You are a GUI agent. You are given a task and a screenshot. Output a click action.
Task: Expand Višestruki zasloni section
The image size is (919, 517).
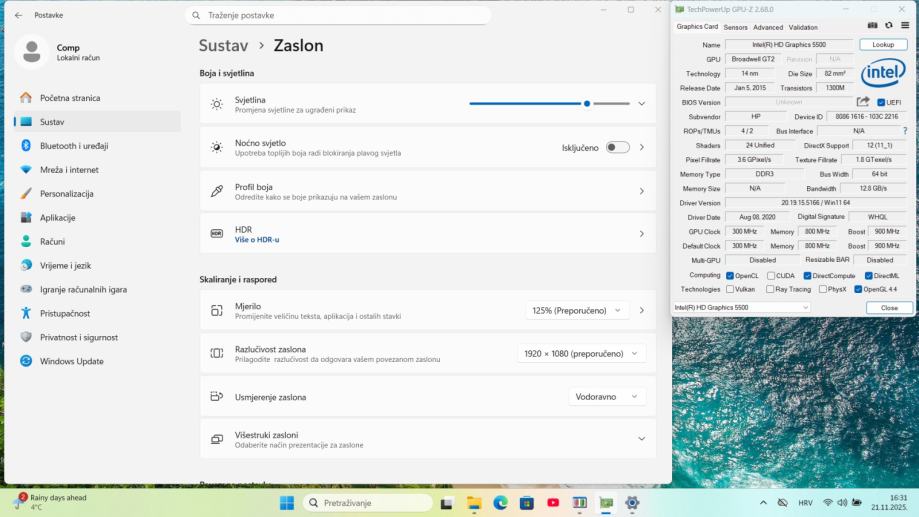pyautogui.click(x=642, y=439)
